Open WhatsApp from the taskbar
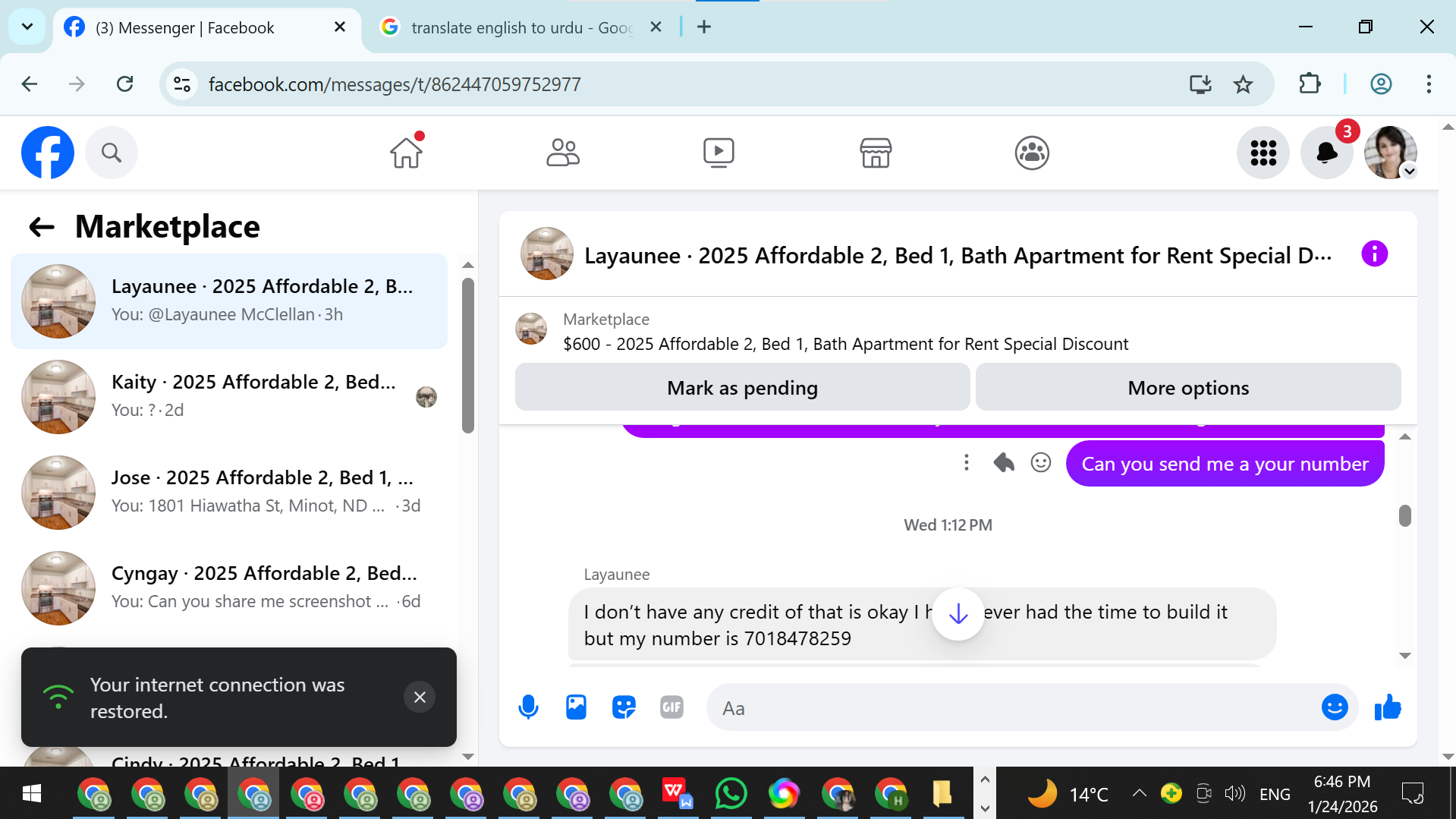Viewport: 1456px width, 819px height. coord(731,794)
